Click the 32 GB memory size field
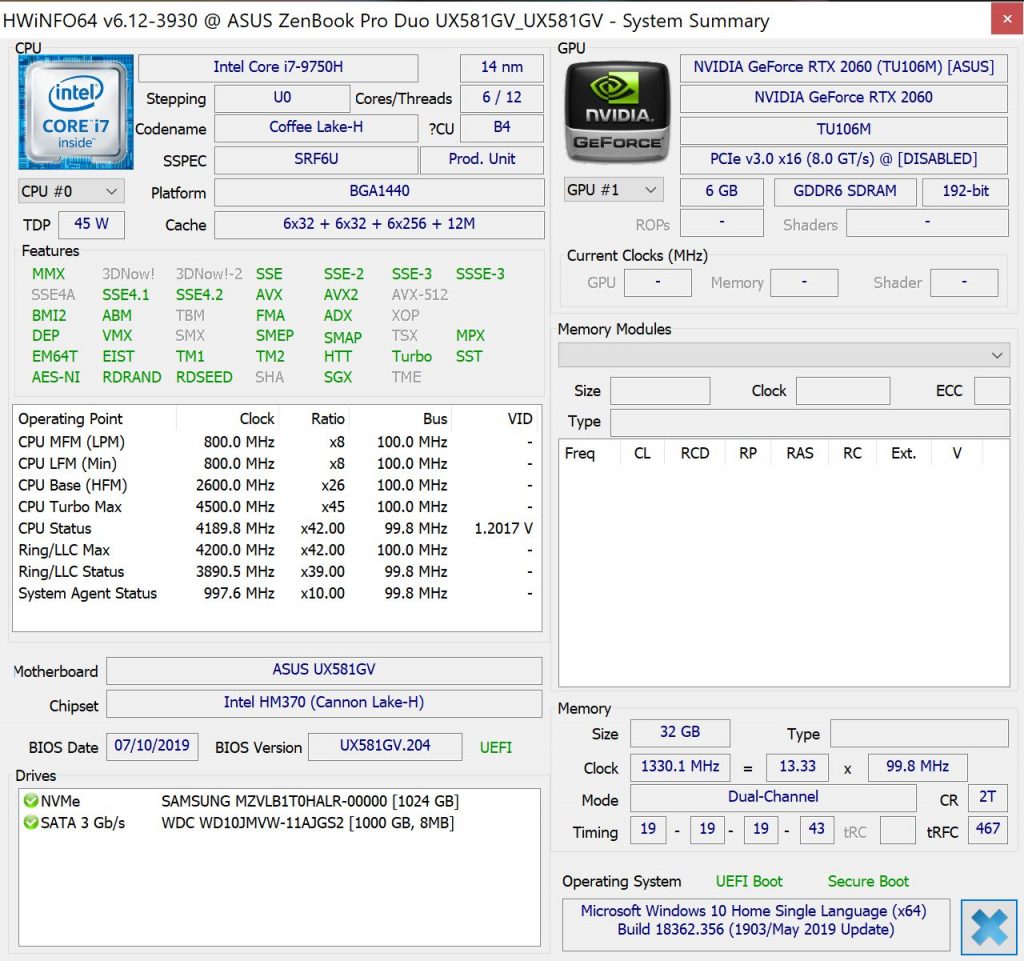This screenshot has height=961, width=1024. coord(680,733)
